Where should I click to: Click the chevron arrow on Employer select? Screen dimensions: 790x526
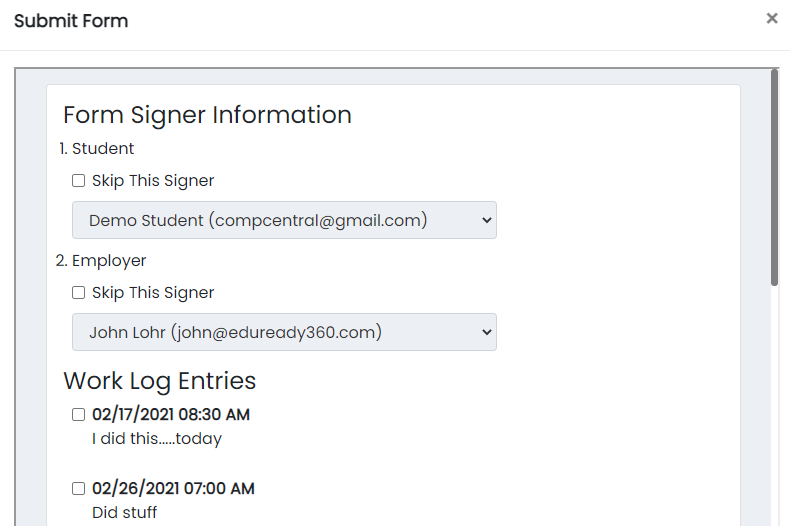point(486,332)
